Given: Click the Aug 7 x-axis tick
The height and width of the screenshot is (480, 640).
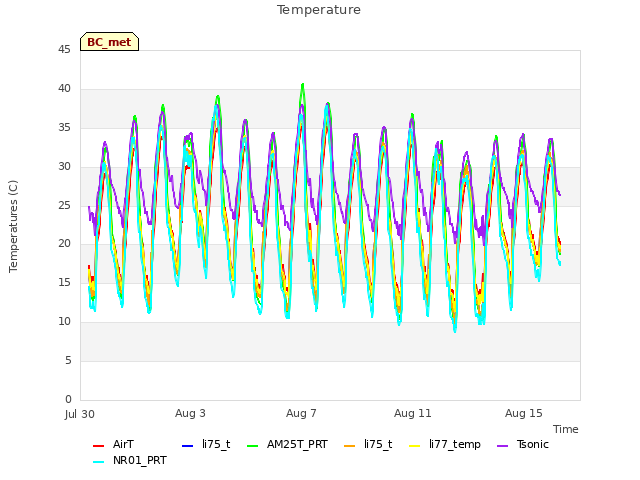Looking at the screenshot, I should tap(301, 413).
